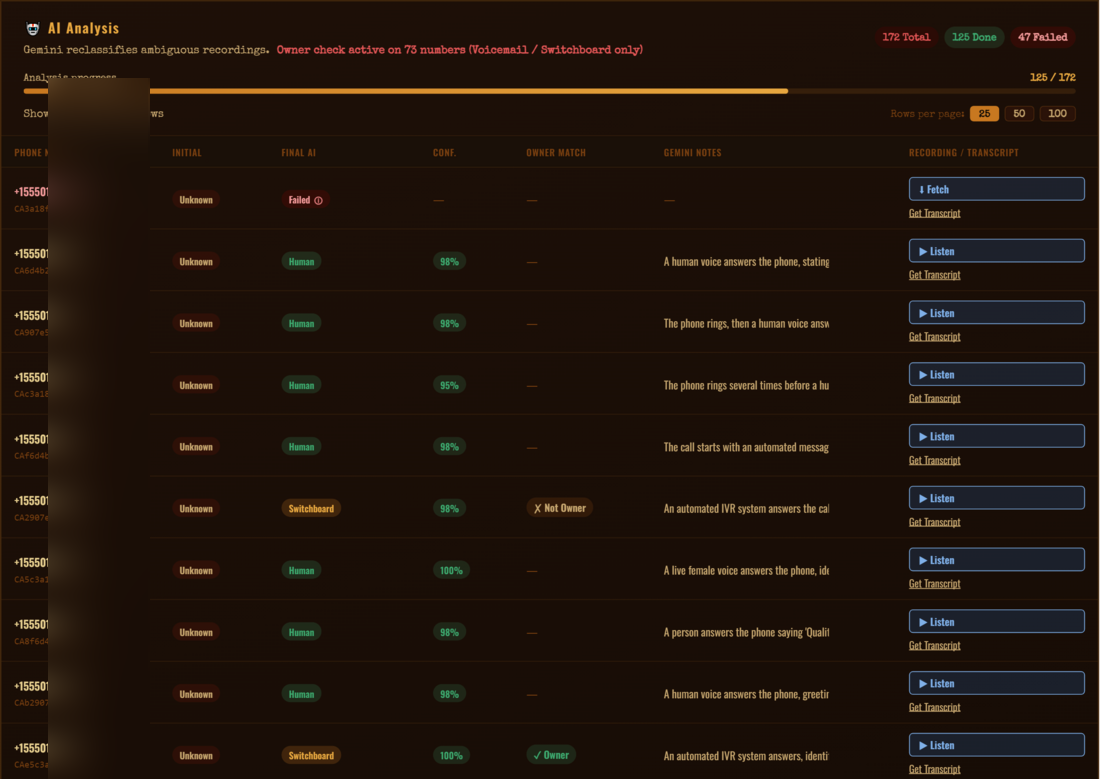Image resolution: width=1100 pixels, height=779 pixels.
Task: Click the '125 / 172' progress count
Action: [x=1052, y=77]
